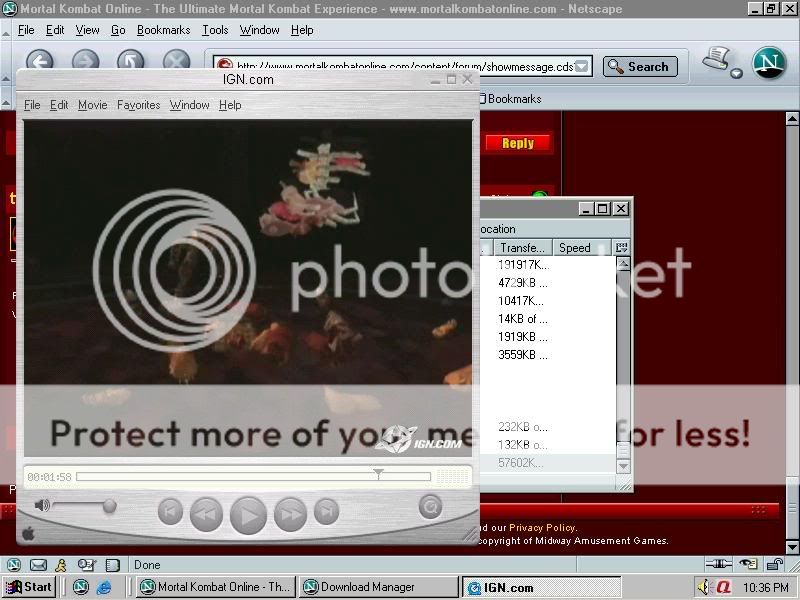The width and height of the screenshot is (800, 600).
Task: Click the Search button in Netscape toolbar
Action: pyautogui.click(x=640, y=67)
